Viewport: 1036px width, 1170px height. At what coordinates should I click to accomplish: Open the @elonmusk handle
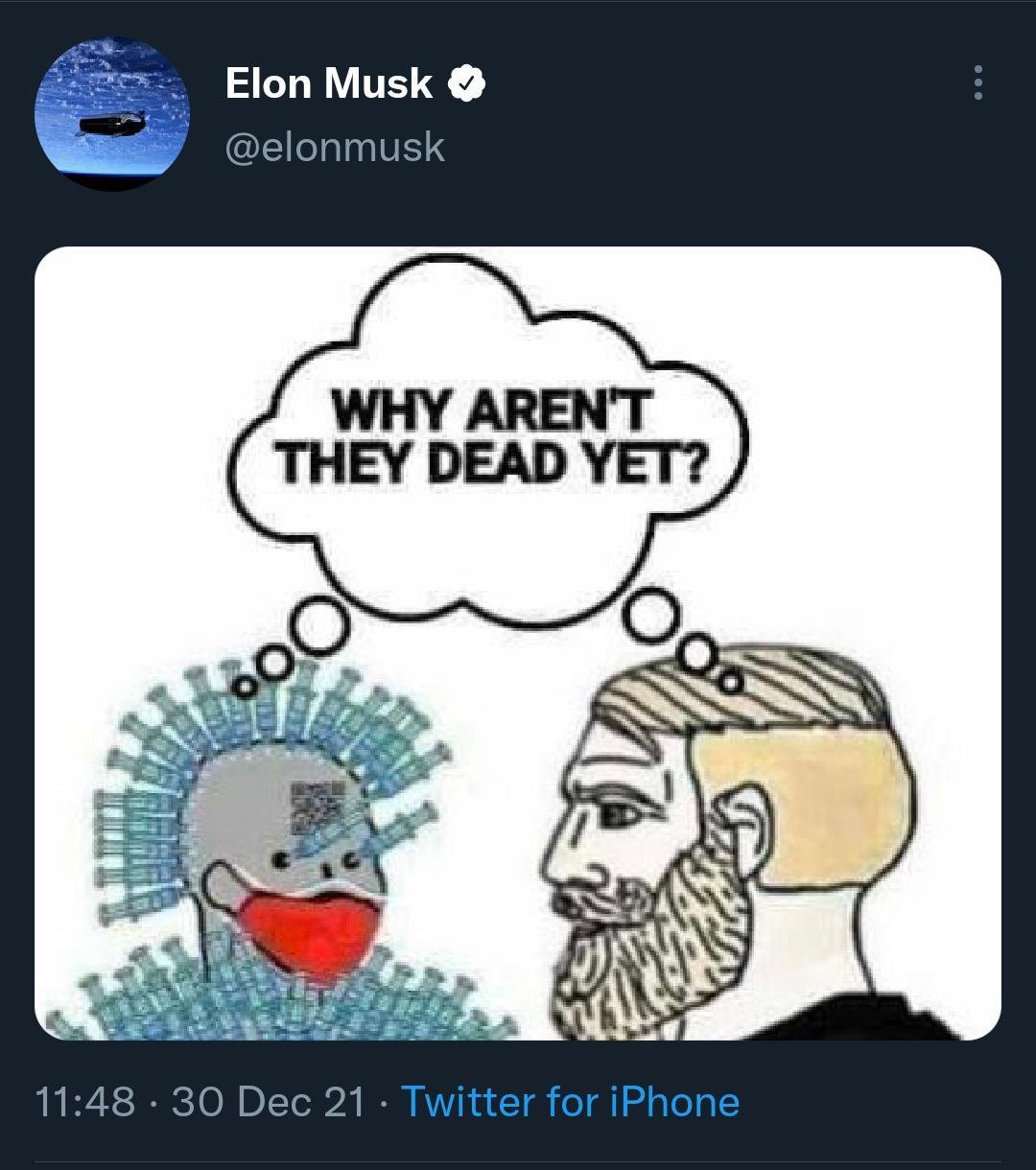point(335,148)
